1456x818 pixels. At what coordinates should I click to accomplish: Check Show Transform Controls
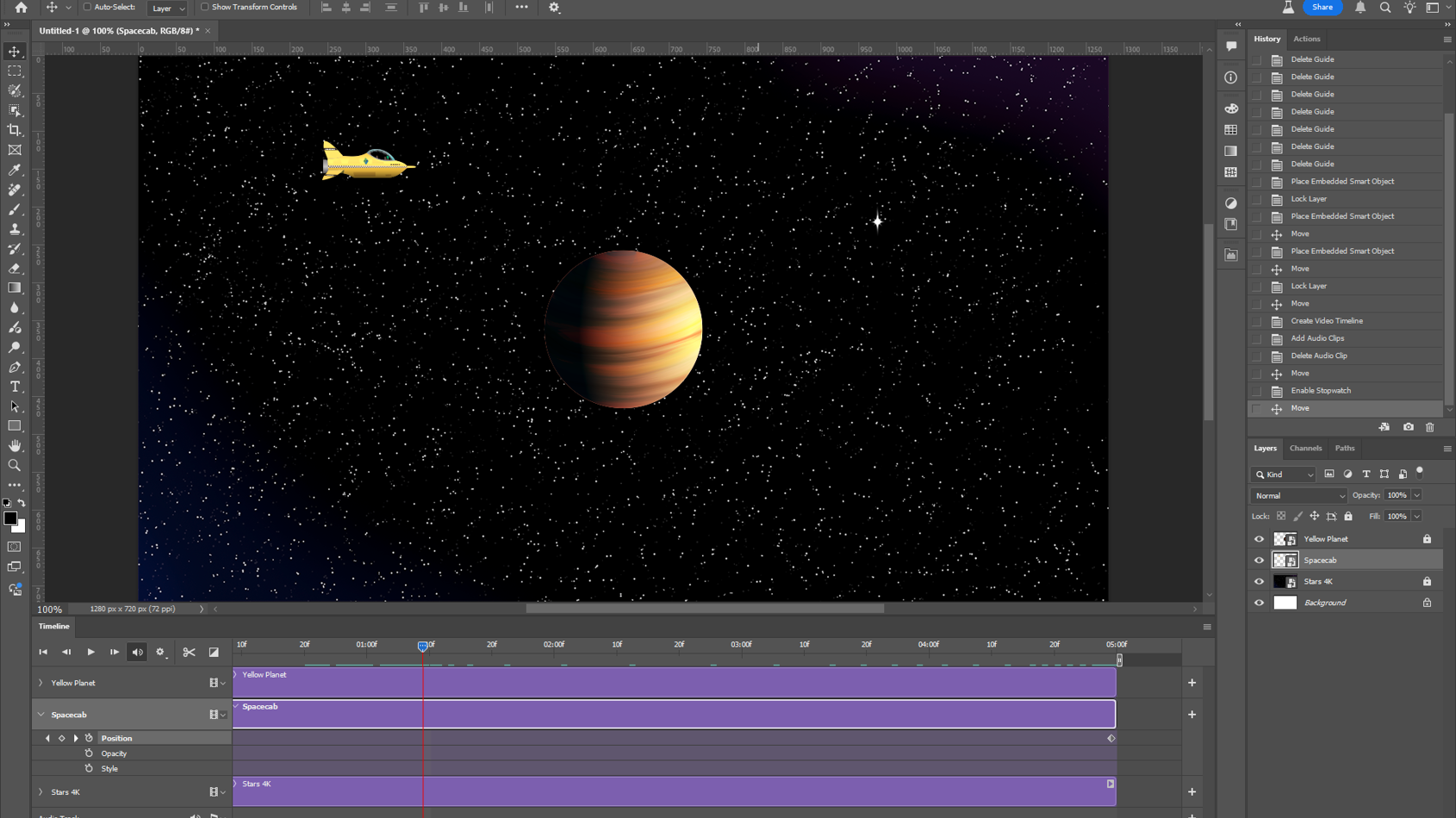click(x=205, y=7)
